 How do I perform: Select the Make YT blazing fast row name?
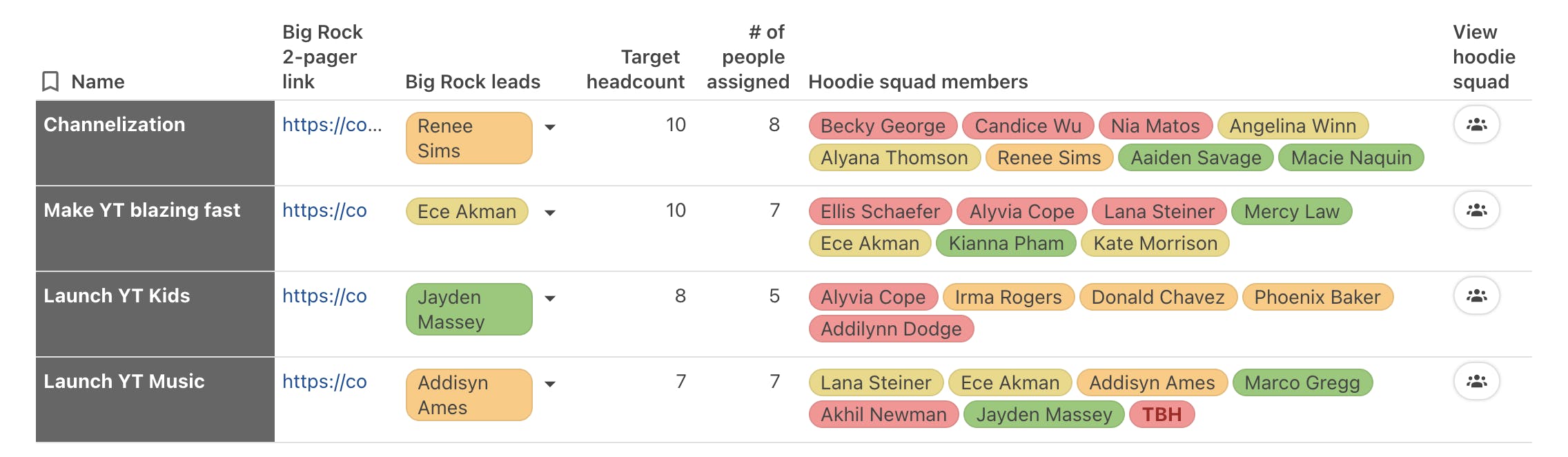pos(142,211)
